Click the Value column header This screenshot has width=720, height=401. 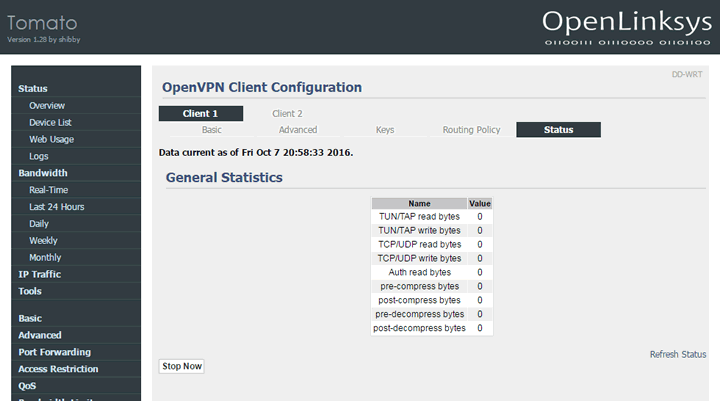coord(480,203)
